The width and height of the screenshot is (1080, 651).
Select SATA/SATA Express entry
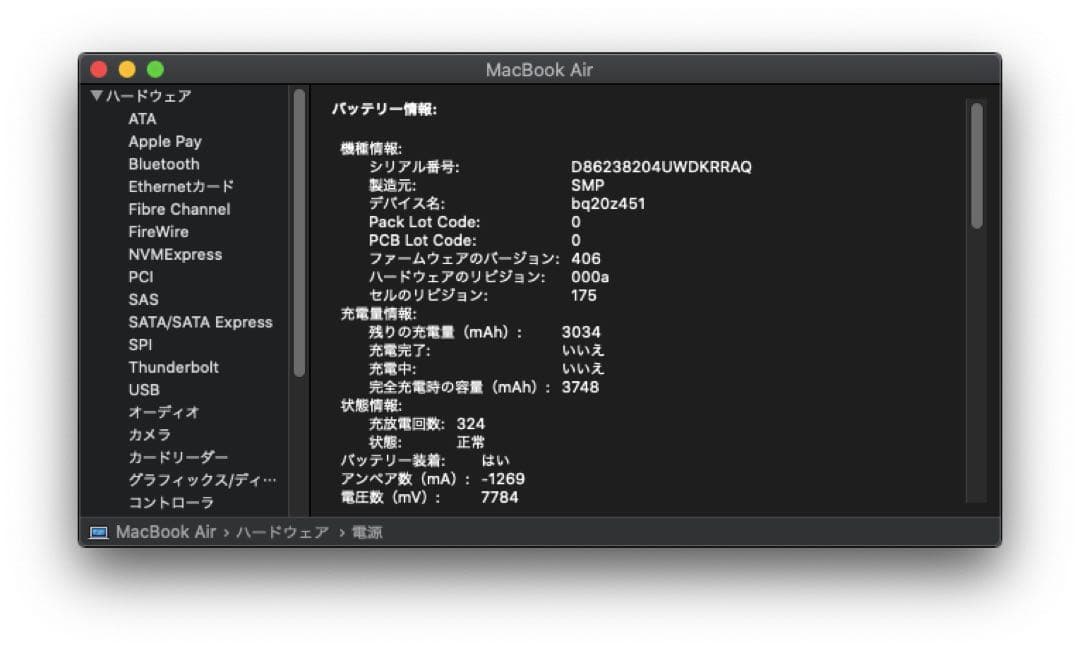coord(200,322)
